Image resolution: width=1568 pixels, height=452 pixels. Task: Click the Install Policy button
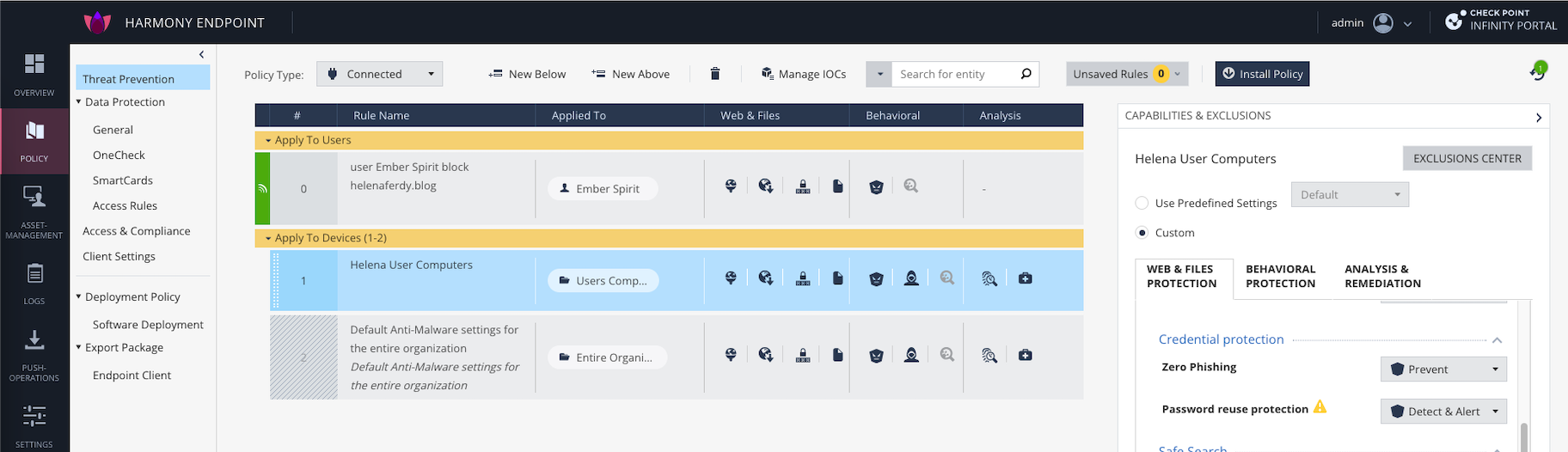point(1261,74)
